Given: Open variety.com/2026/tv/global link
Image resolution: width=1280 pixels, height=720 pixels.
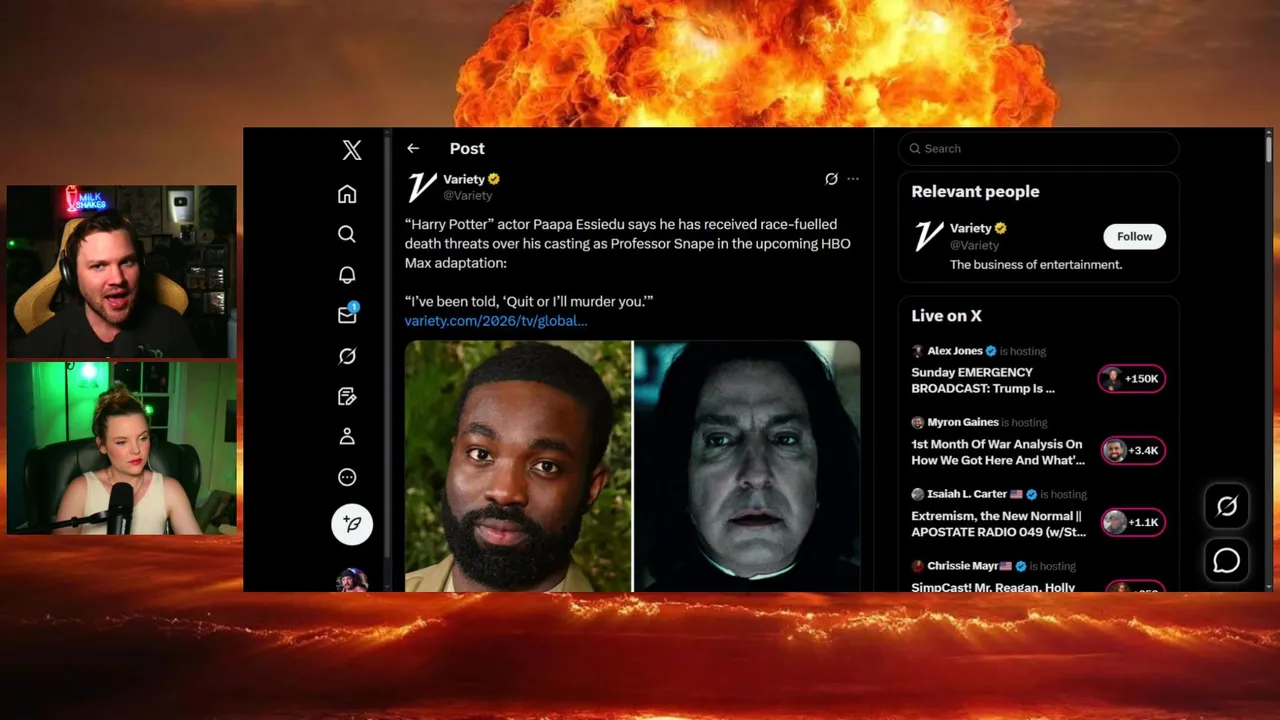Looking at the screenshot, I should point(496,321).
